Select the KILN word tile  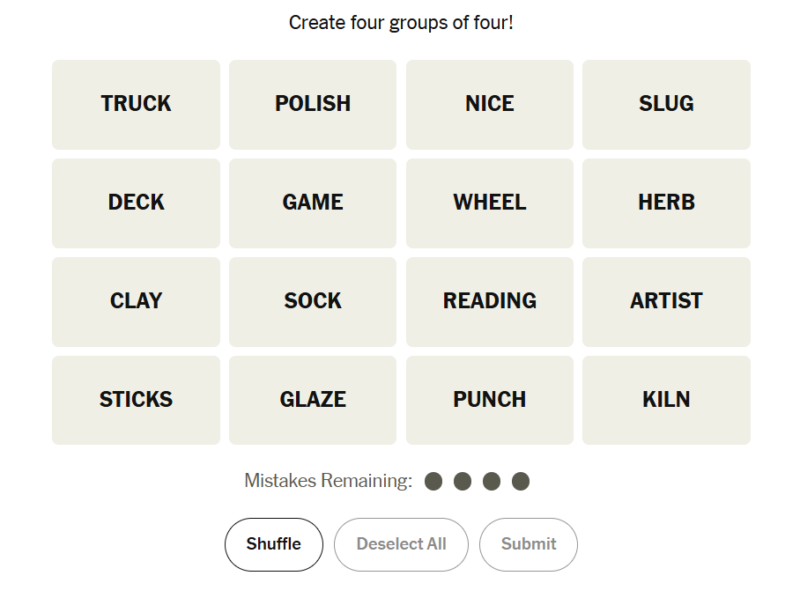(x=666, y=400)
